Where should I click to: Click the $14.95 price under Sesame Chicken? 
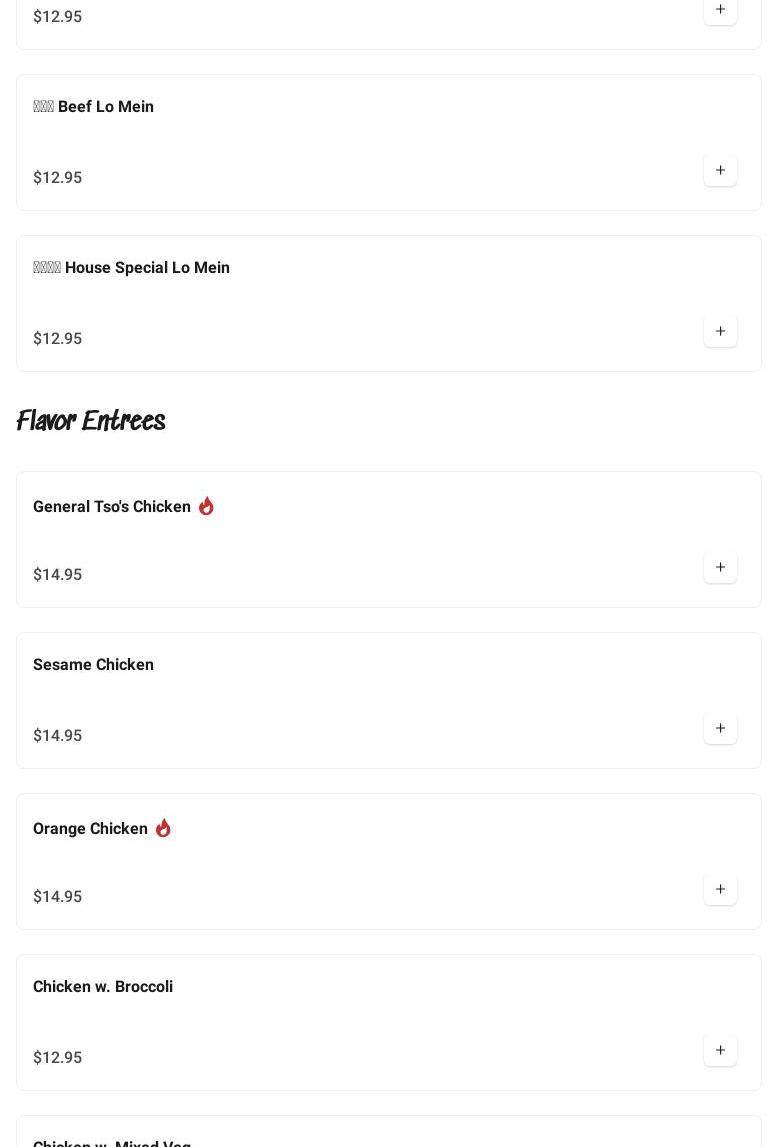tap(58, 736)
